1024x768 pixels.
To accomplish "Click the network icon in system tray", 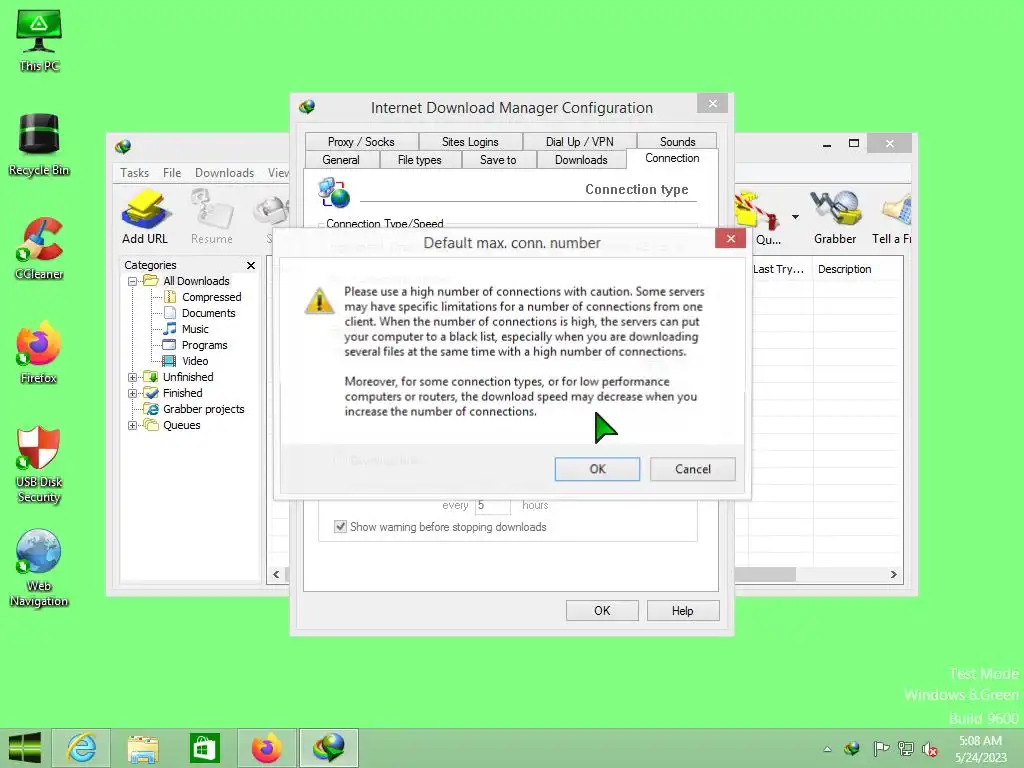I will point(906,748).
